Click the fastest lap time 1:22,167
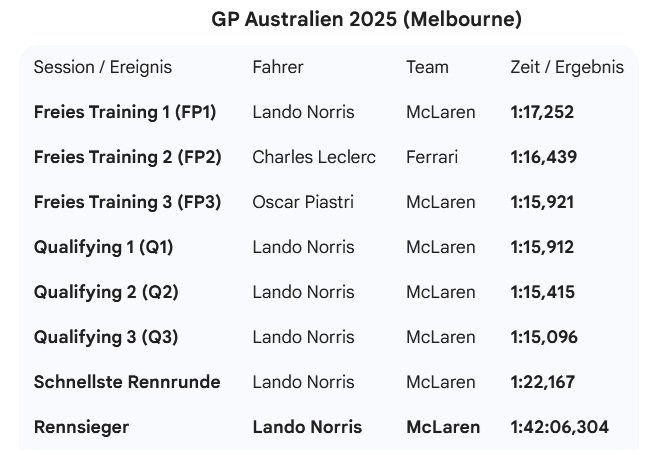The width and height of the screenshot is (655, 454). [x=543, y=382]
